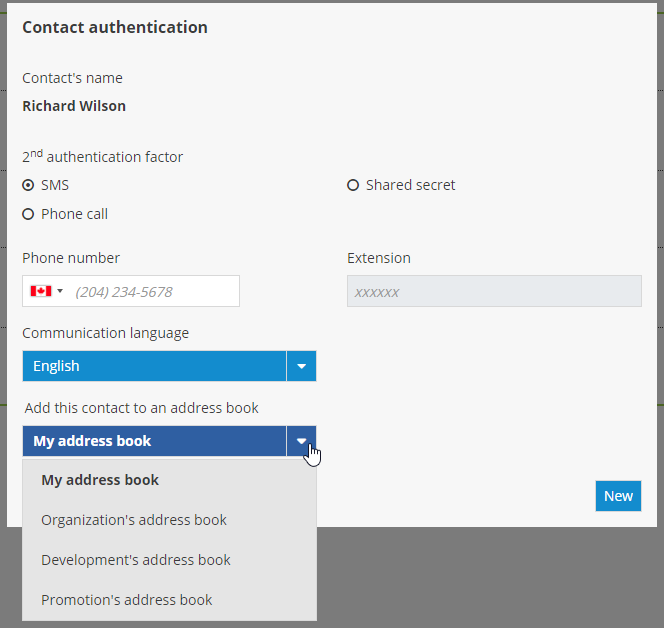664x628 pixels.
Task: Select the Shared secret radio button
Action: (x=353, y=185)
